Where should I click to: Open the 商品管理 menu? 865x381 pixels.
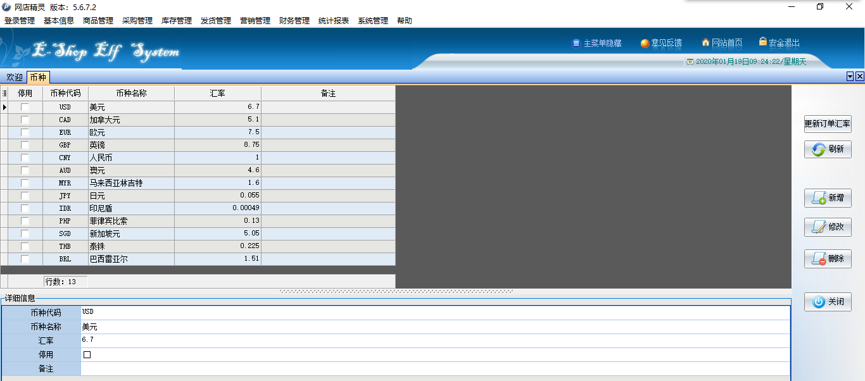[x=98, y=21]
